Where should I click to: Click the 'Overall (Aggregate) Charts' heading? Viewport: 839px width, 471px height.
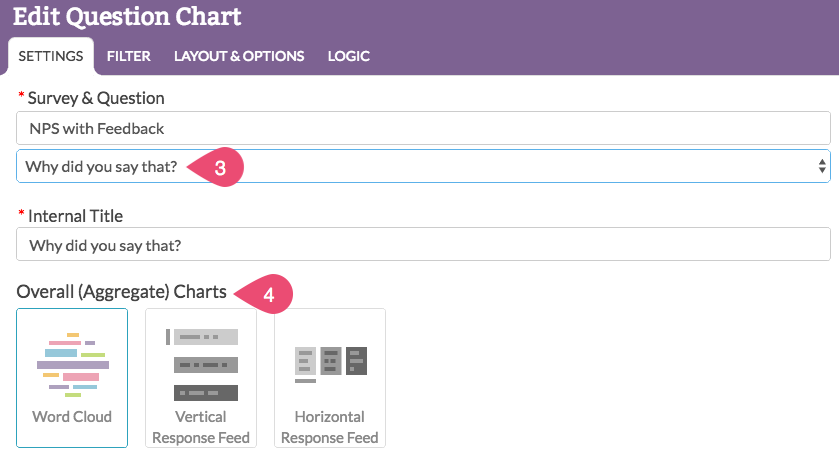tap(122, 293)
